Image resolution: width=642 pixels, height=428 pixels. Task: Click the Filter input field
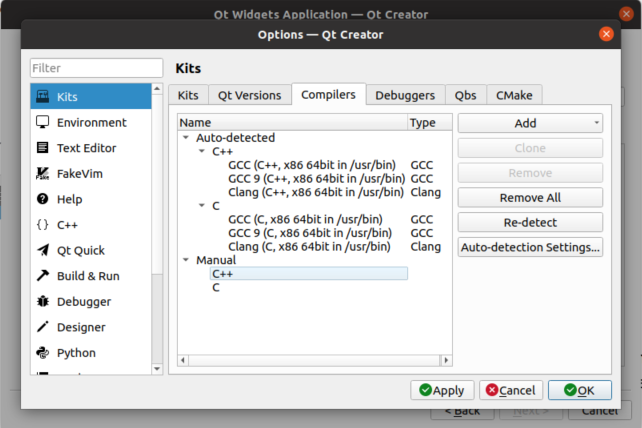point(97,68)
